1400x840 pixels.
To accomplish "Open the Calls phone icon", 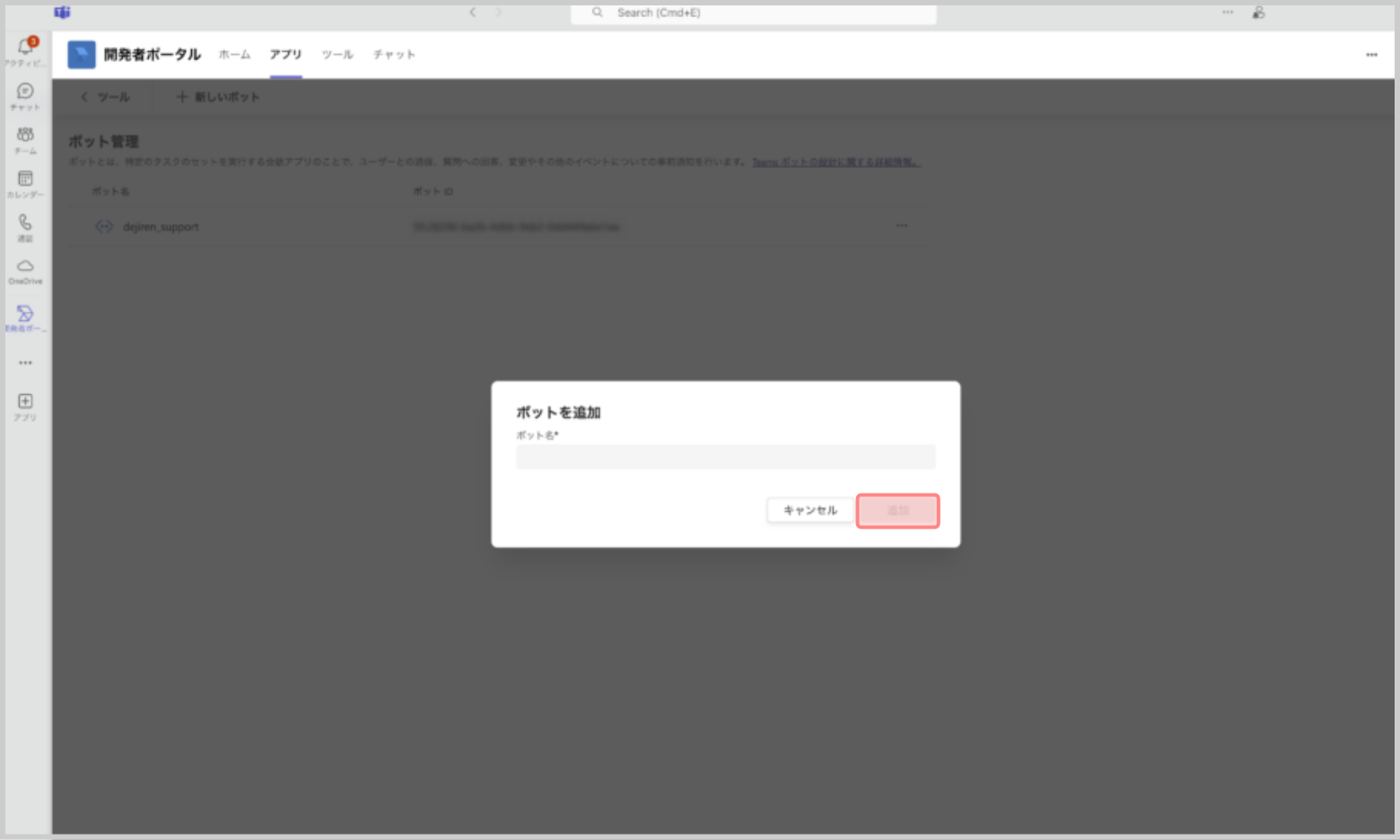I will coord(25,223).
